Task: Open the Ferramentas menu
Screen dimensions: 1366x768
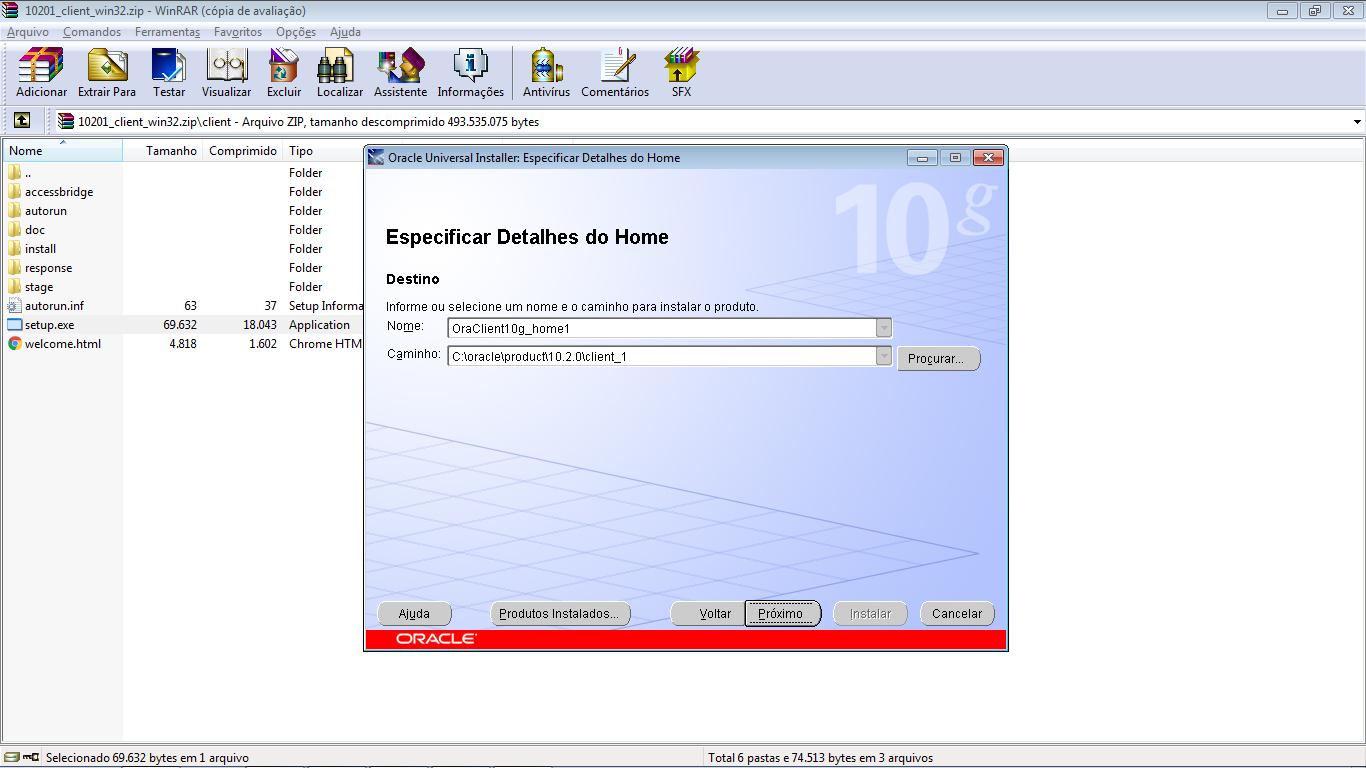Action: 167,31
